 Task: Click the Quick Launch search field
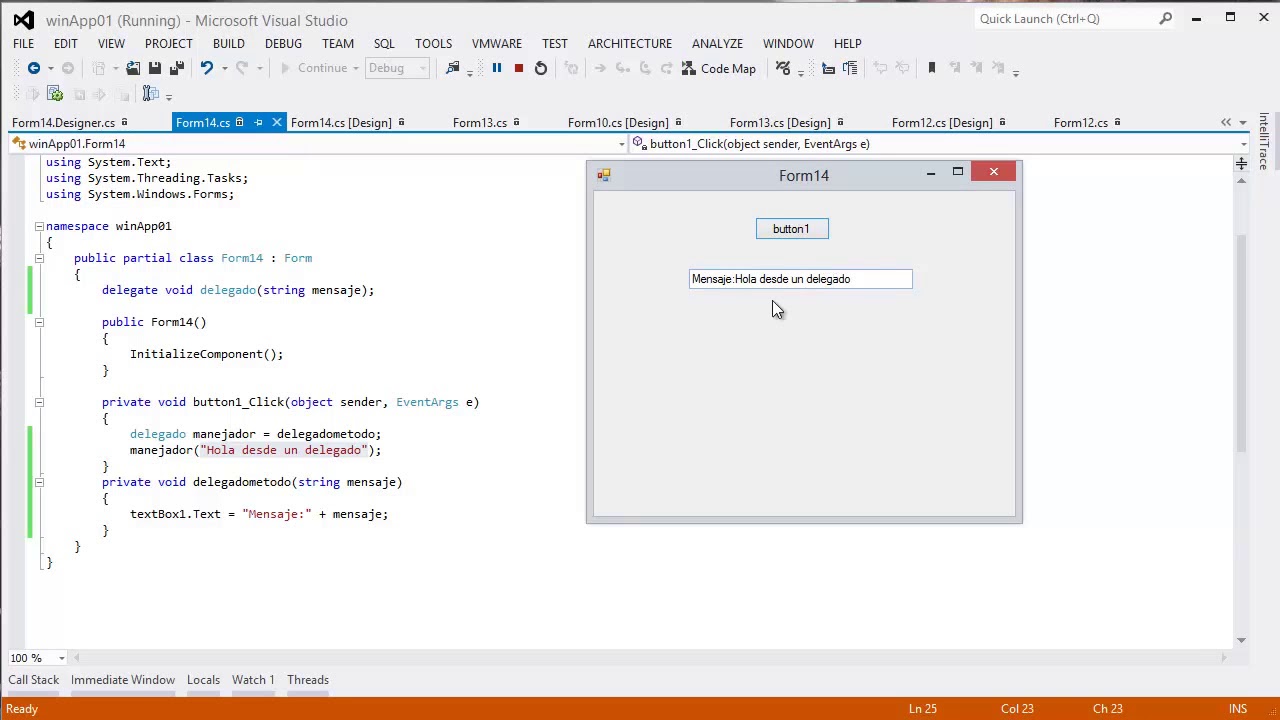click(1065, 18)
